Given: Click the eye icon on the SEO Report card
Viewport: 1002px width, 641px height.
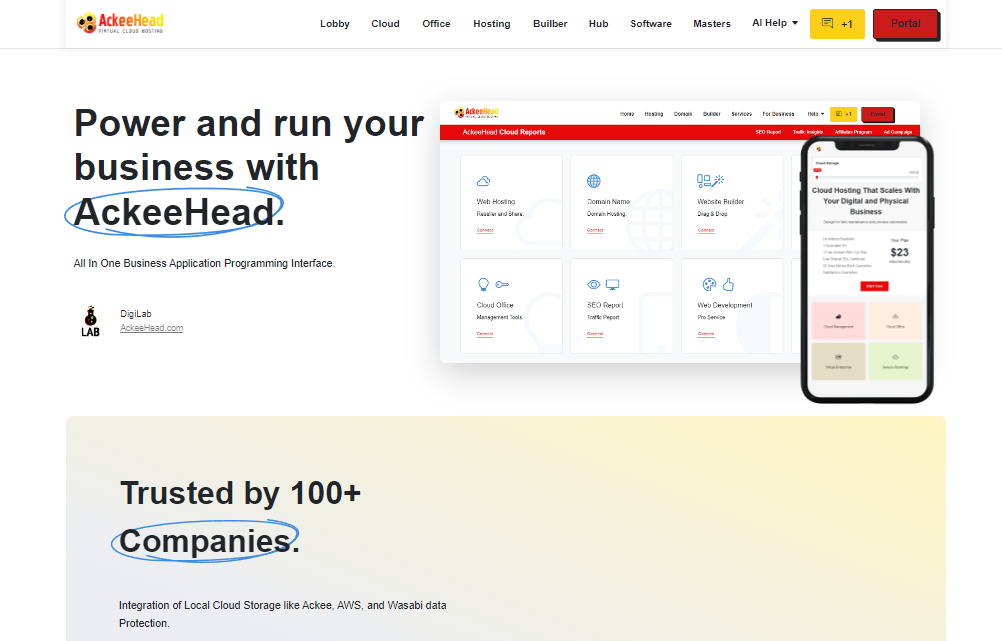Looking at the screenshot, I should [x=594, y=284].
